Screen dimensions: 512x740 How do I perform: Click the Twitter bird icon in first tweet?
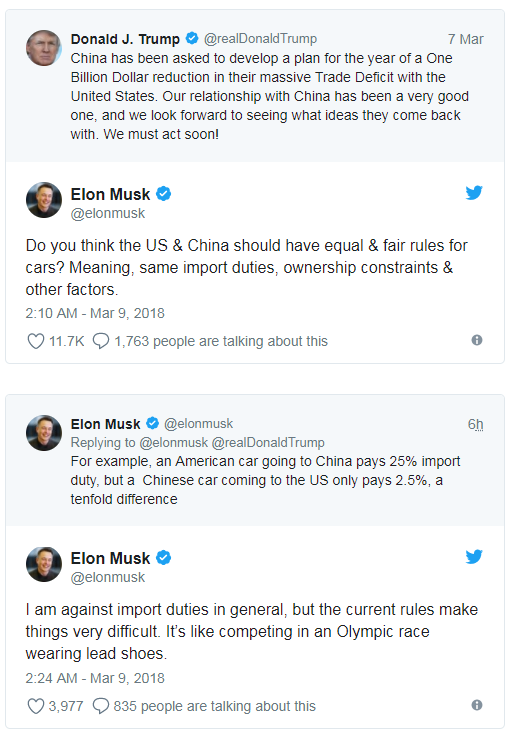[x=474, y=193]
